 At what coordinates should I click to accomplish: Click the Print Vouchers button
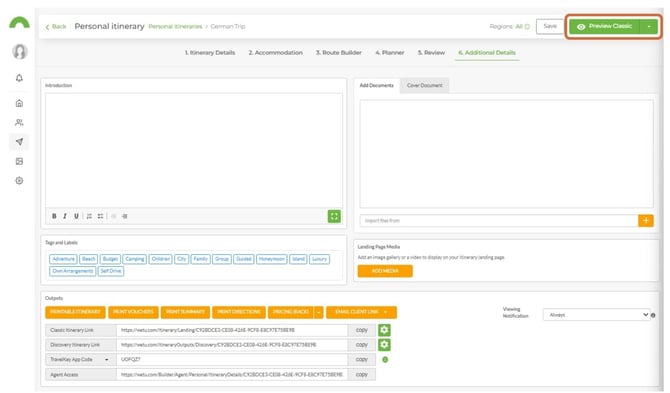133,312
